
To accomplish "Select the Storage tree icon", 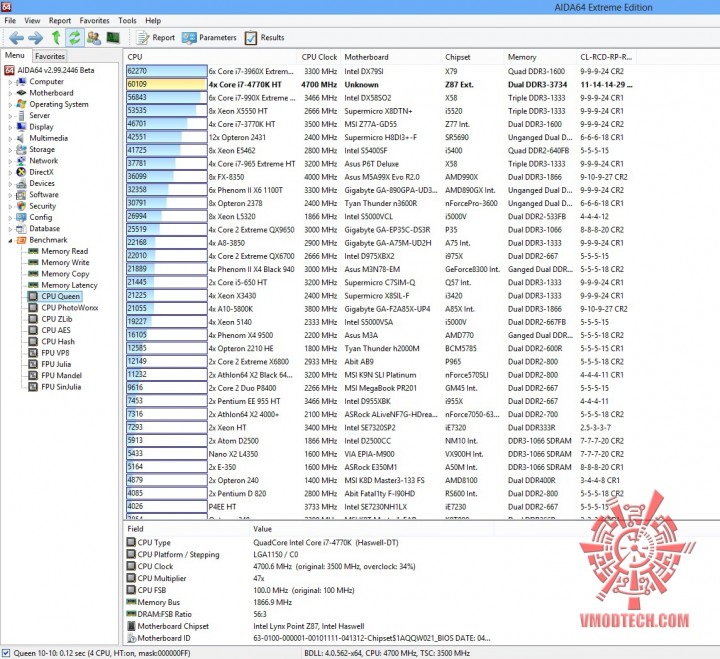I will 21,149.
